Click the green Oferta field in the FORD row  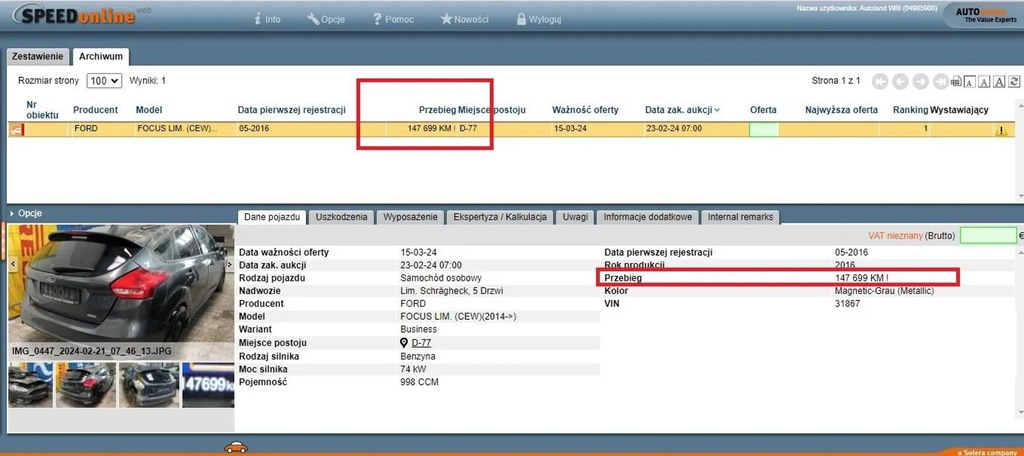tap(763, 129)
